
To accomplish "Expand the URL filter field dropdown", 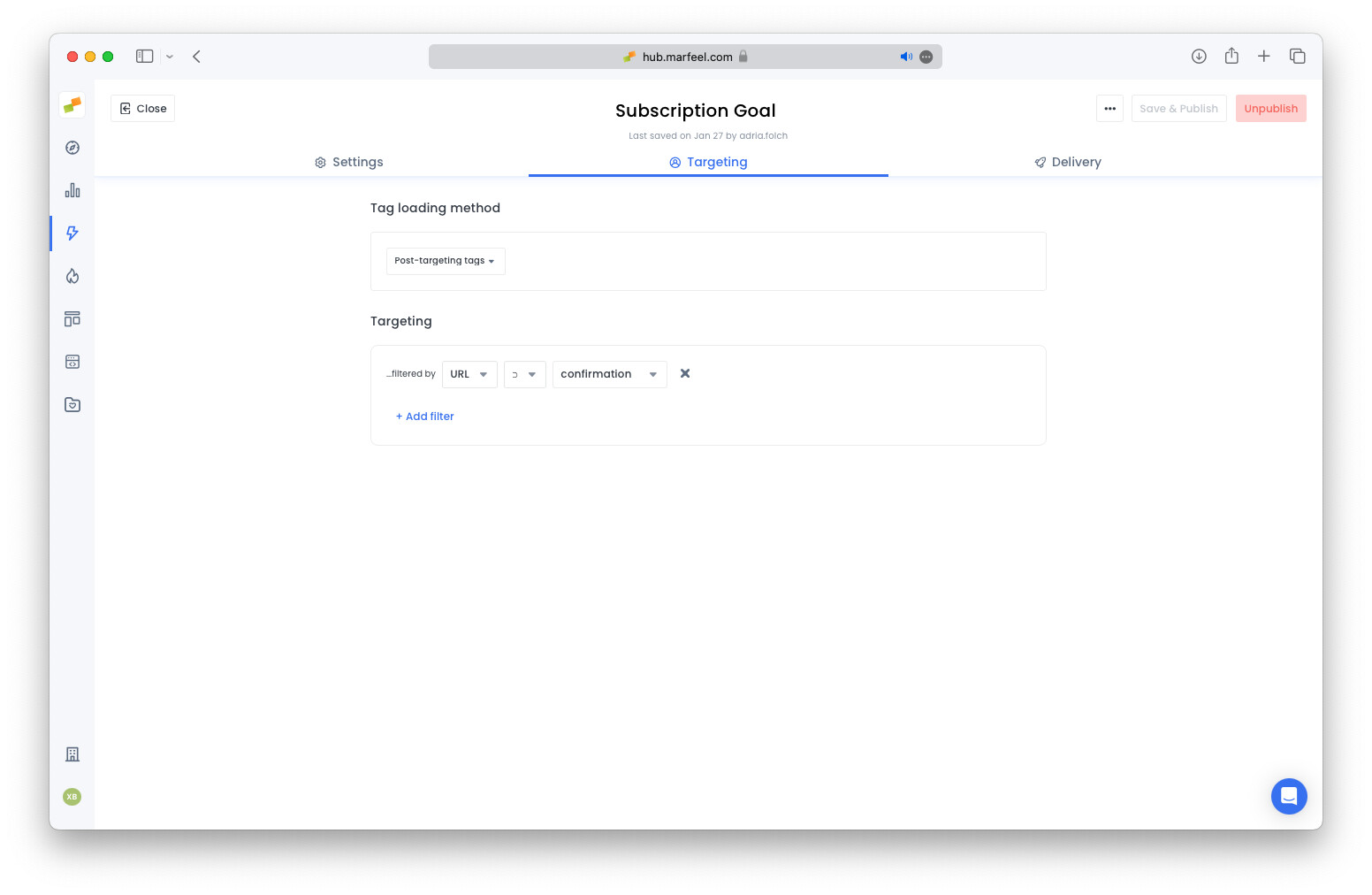I will (469, 374).
